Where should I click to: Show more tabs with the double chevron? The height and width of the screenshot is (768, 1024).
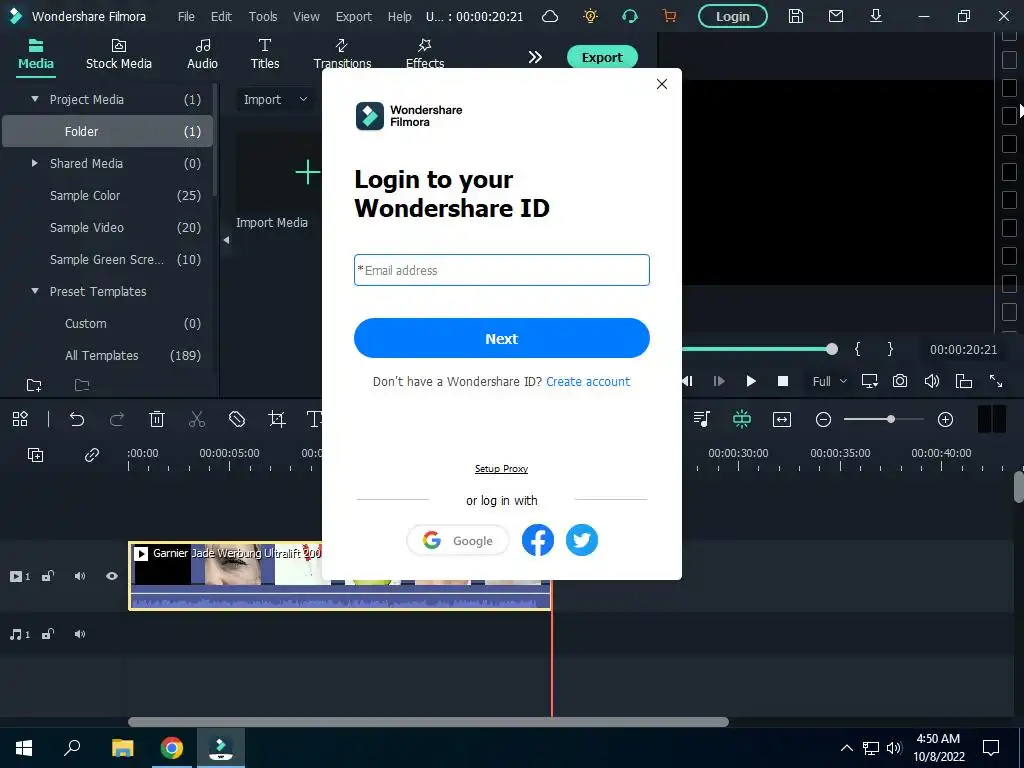(535, 57)
